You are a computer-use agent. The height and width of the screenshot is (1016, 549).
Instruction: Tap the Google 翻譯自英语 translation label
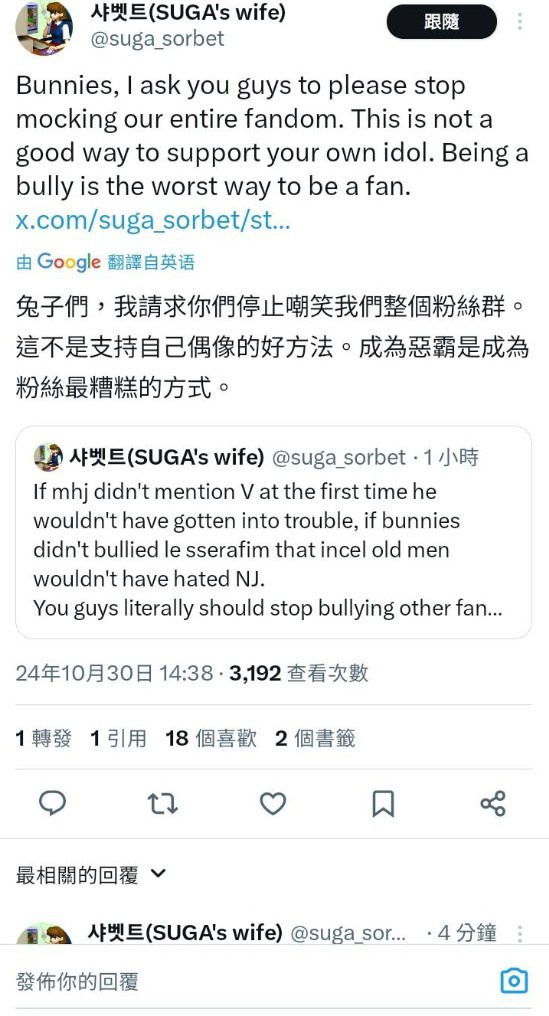click(105, 262)
